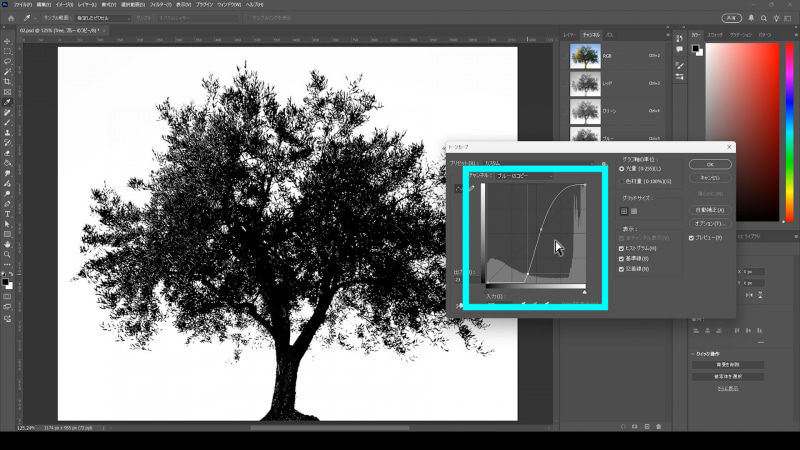
Task: Open the History panel icon
Action: point(679,39)
